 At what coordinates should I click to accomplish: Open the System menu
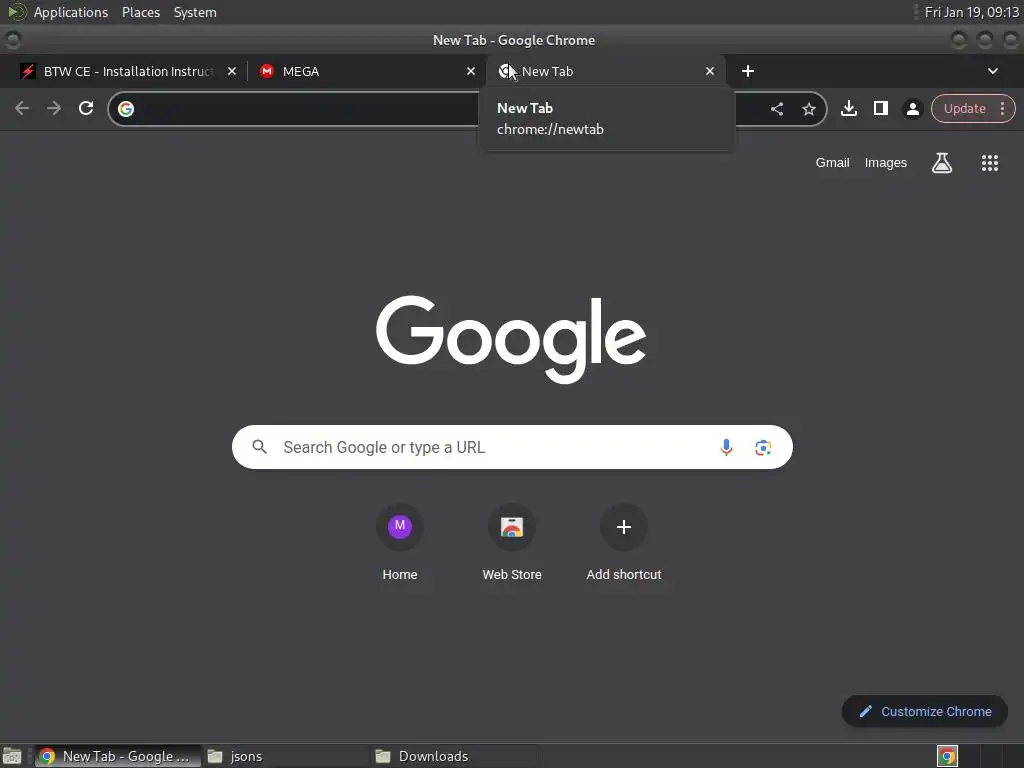pyautogui.click(x=195, y=12)
